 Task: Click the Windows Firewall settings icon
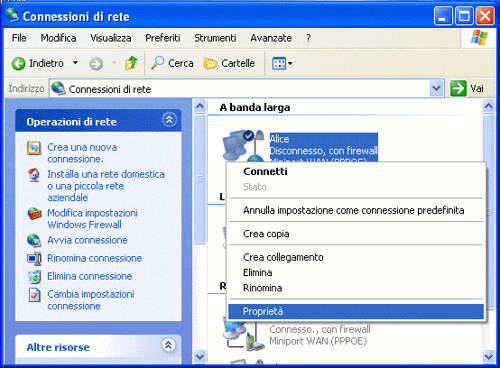[x=34, y=213]
